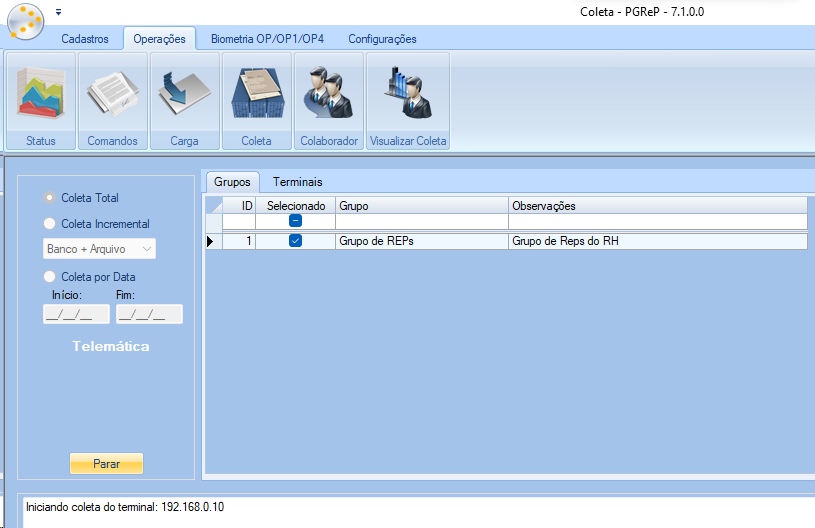Viewport: 815px width, 528px height.
Task: Open the Configurações ribbon tab
Action: coord(382,39)
